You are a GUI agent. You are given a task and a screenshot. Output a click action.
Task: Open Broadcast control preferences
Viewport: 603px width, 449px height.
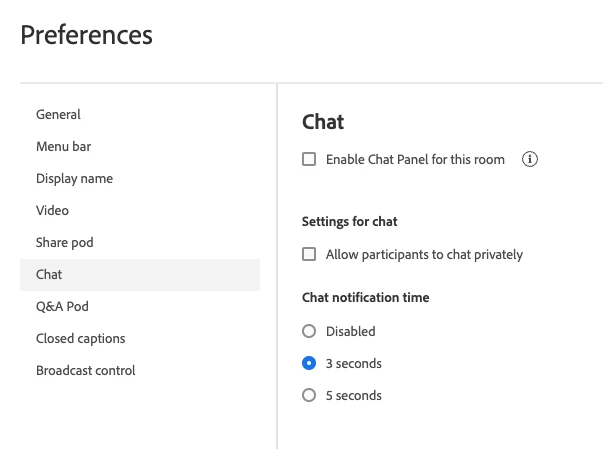pos(85,371)
